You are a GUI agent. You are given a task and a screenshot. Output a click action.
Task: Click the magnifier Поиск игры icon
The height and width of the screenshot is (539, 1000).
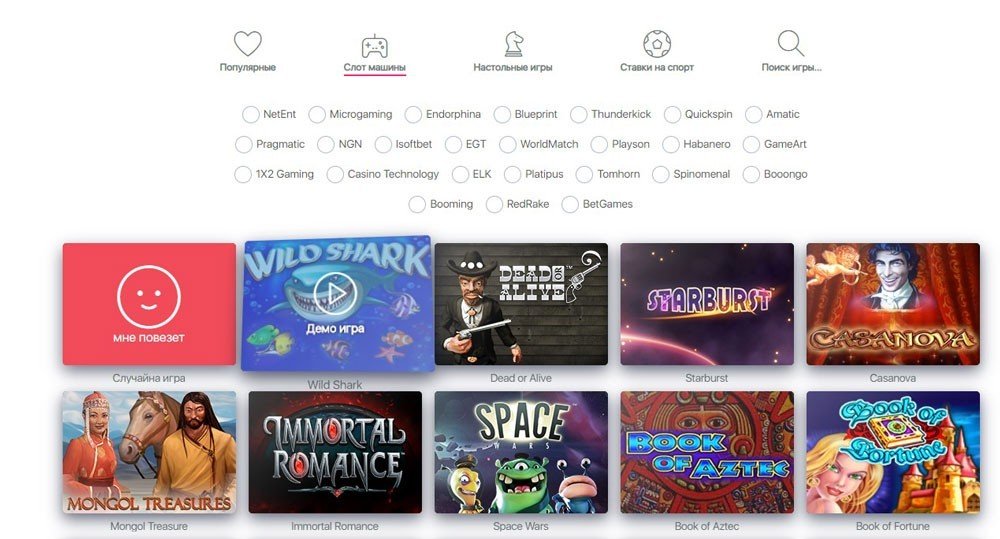(791, 43)
